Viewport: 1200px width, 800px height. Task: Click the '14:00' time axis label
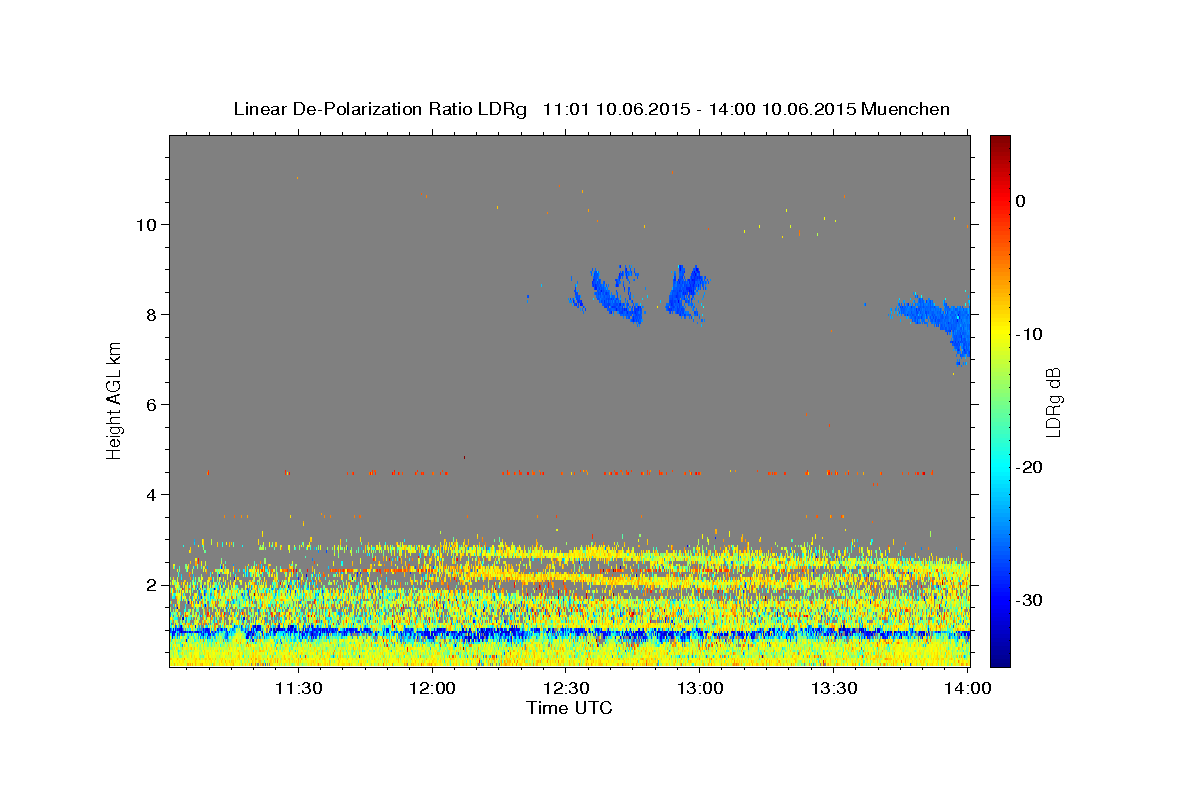pos(968,688)
